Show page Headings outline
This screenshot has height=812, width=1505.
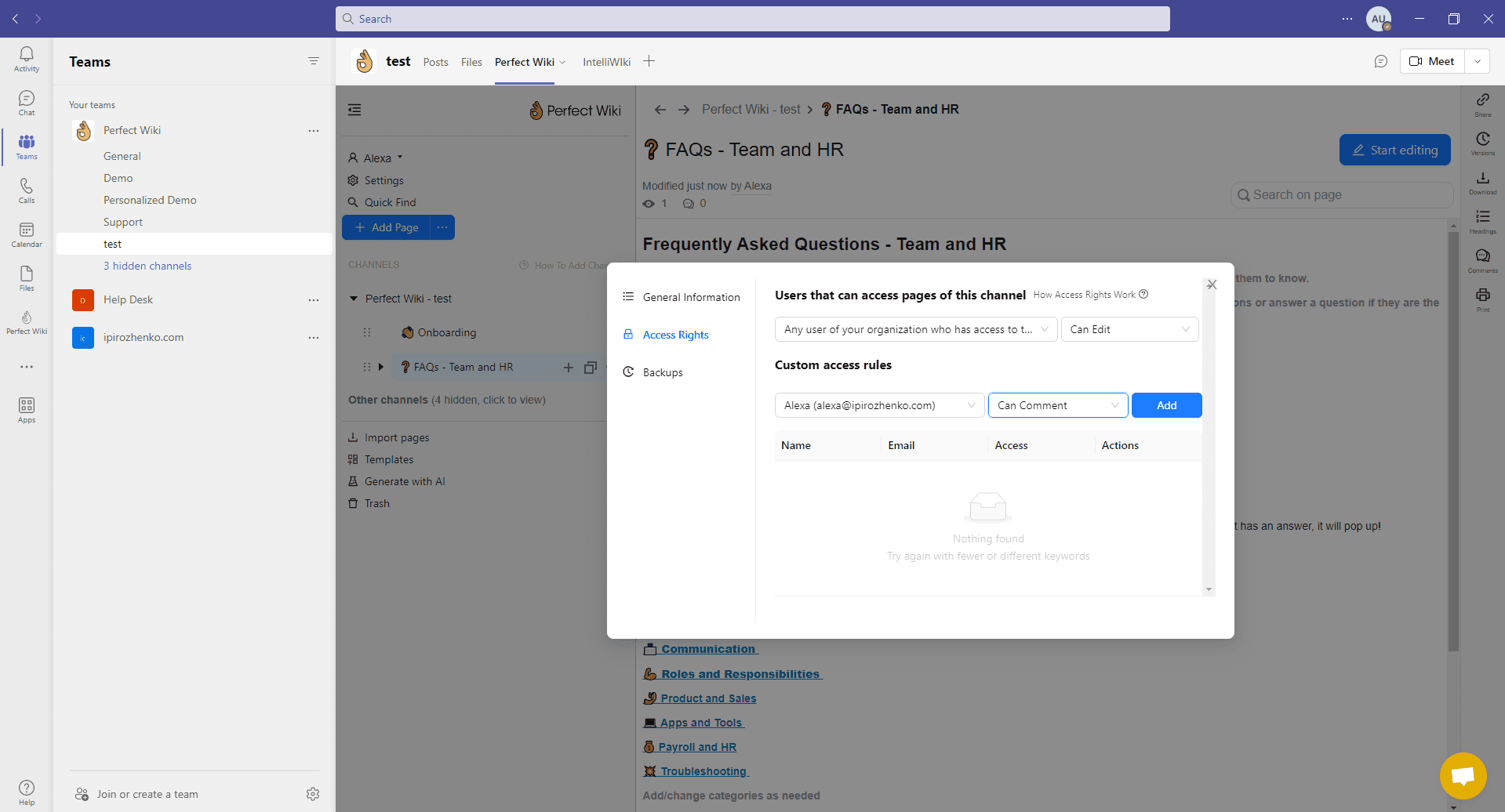(1483, 222)
